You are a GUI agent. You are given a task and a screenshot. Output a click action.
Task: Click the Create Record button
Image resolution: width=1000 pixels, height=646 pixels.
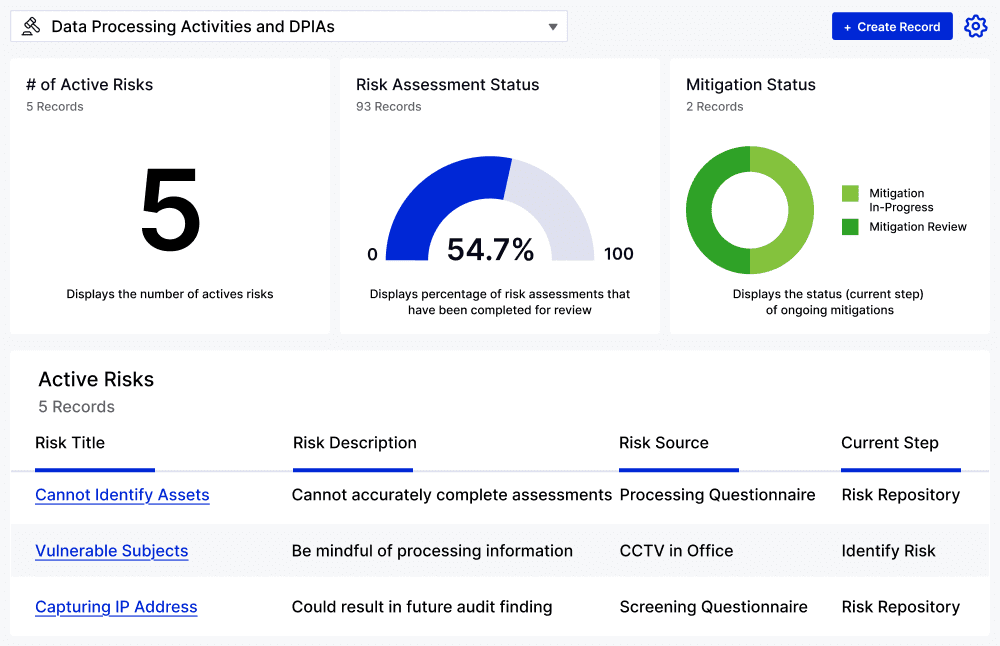892,26
